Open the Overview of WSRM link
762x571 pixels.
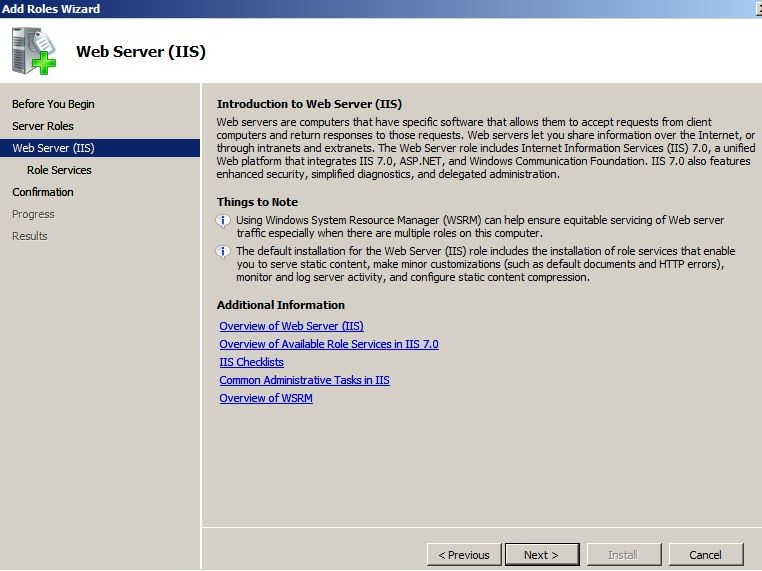266,398
